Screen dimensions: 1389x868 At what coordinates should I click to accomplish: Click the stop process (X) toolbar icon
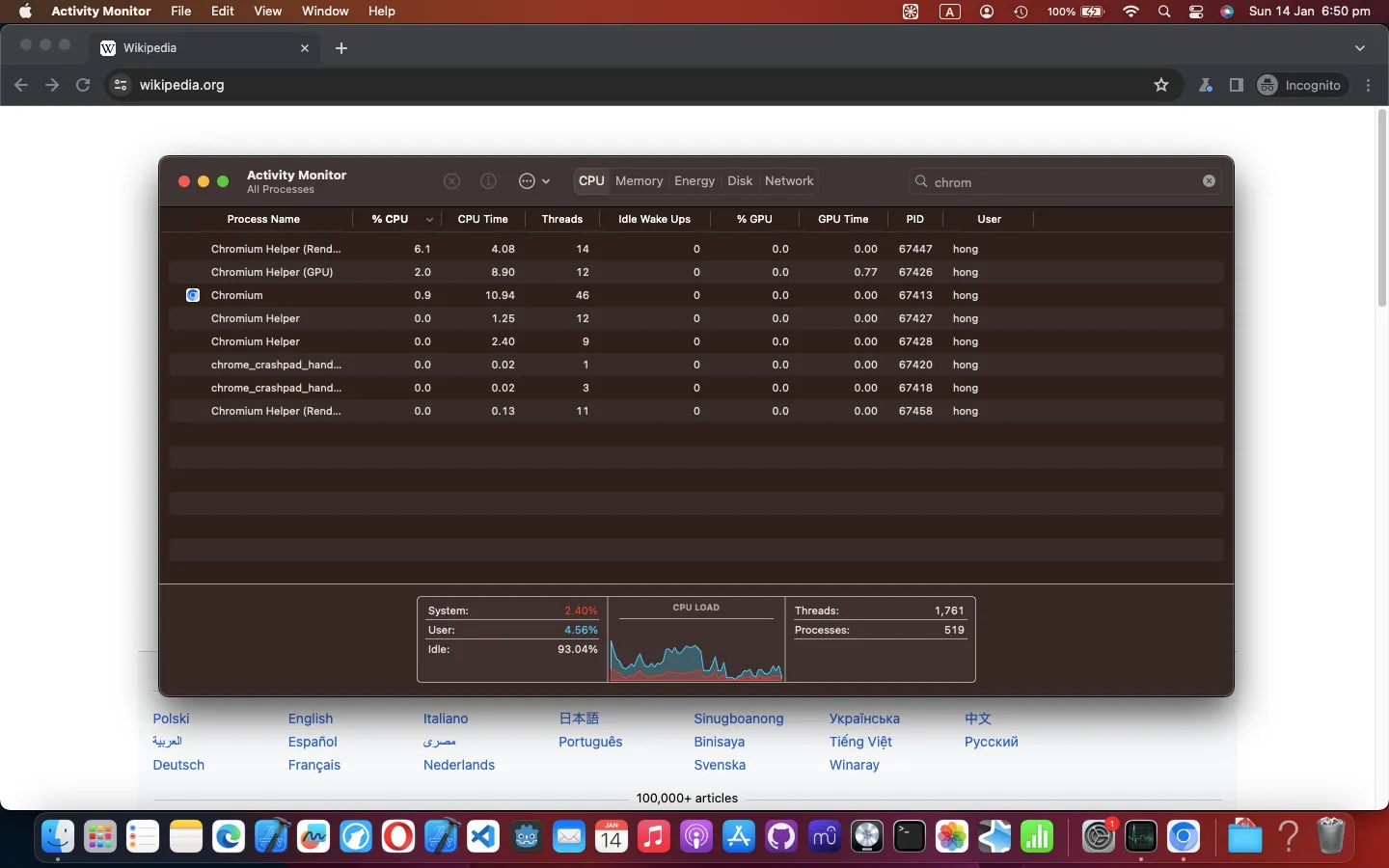(451, 181)
